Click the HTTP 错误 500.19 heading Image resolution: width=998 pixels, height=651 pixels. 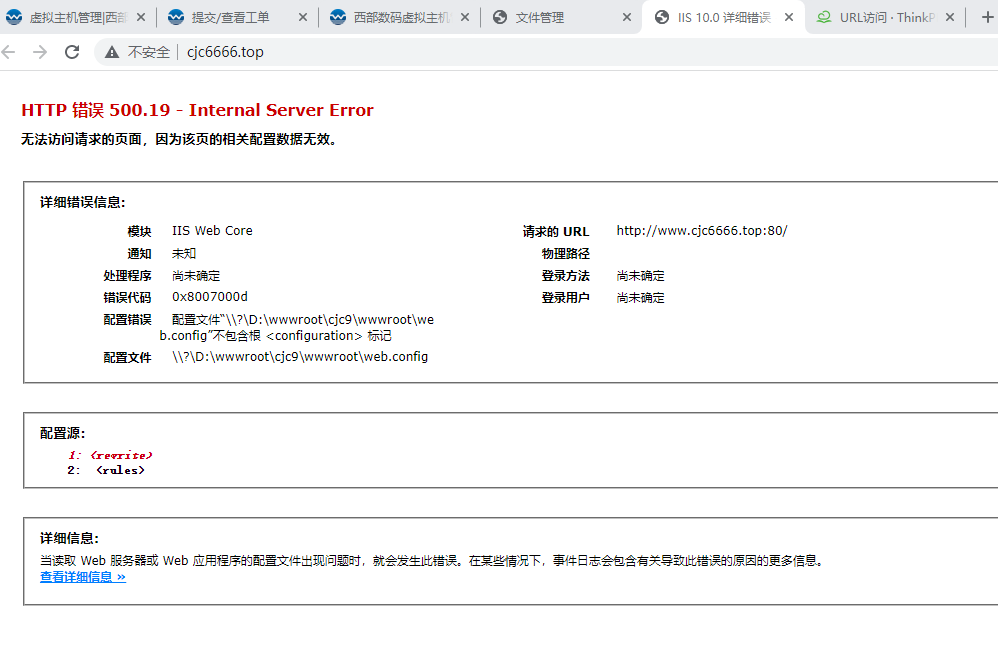(197, 110)
